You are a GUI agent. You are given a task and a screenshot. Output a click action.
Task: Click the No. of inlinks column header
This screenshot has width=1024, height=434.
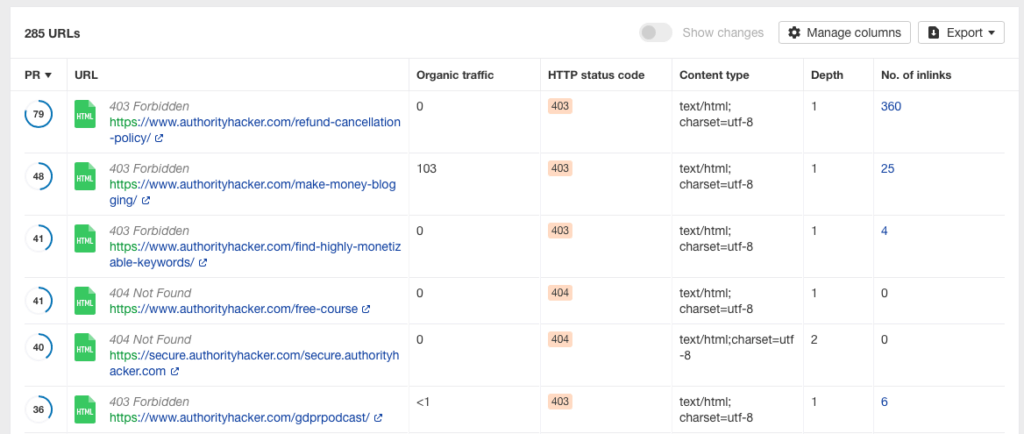point(916,75)
